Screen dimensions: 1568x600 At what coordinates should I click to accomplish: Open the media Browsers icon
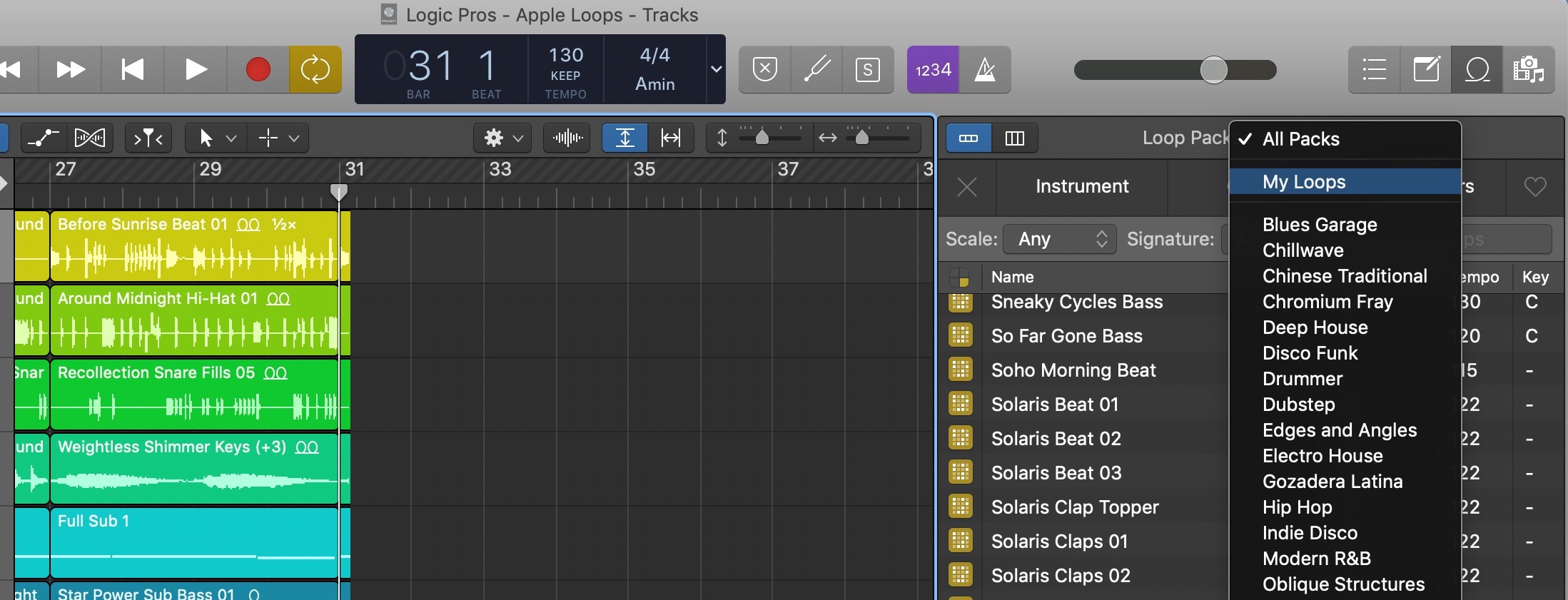(1528, 70)
